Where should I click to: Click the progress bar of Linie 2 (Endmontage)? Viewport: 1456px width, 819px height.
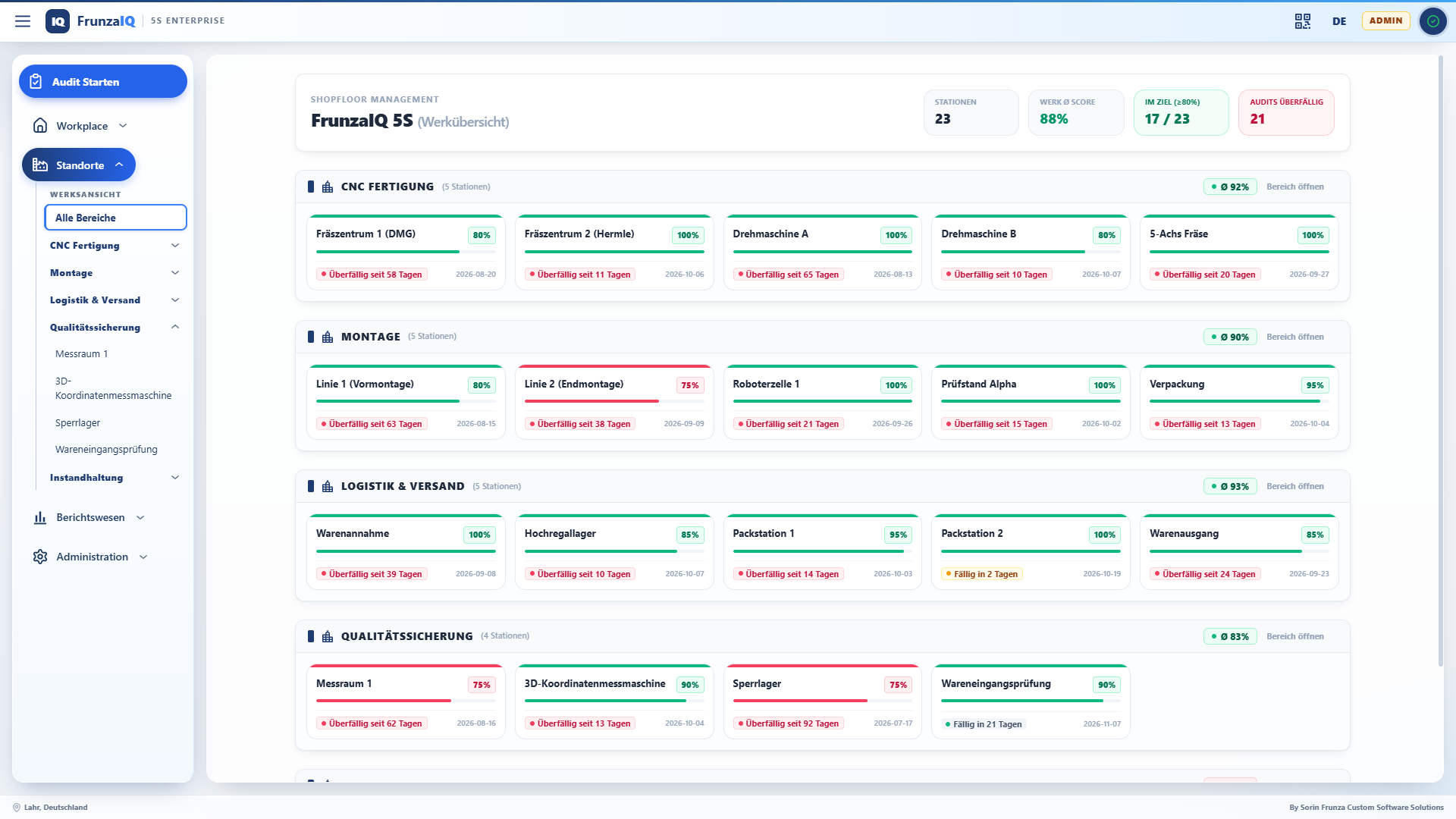(x=614, y=401)
